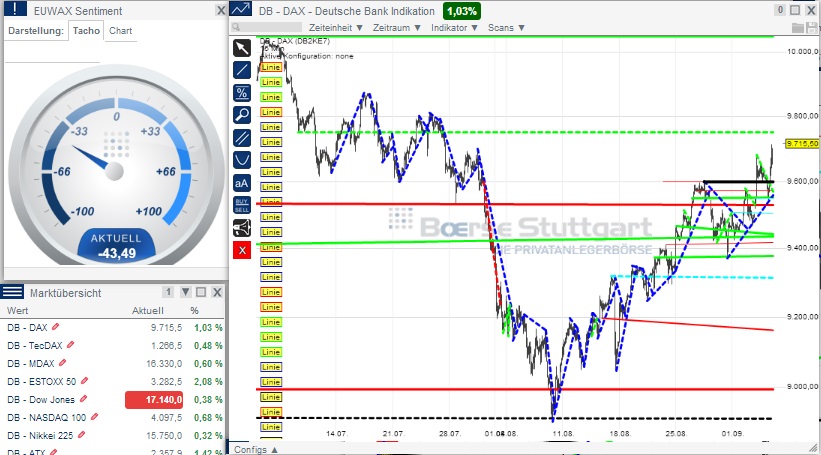Click the 2,08 % ESTOXX change value
This screenshot has height=455, width=821.
[208, 381]
